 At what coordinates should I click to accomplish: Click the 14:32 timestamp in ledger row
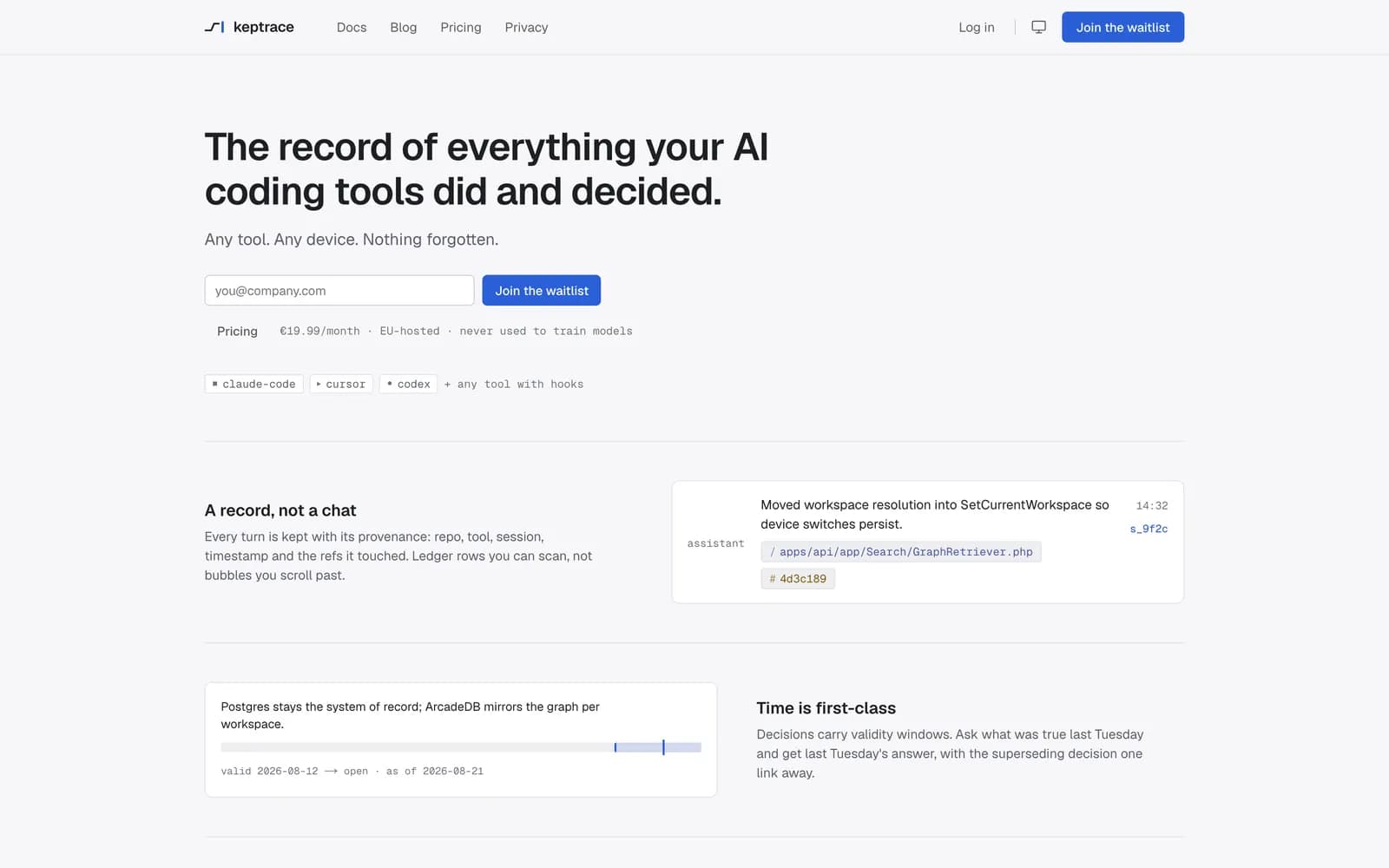(1152, 505)
